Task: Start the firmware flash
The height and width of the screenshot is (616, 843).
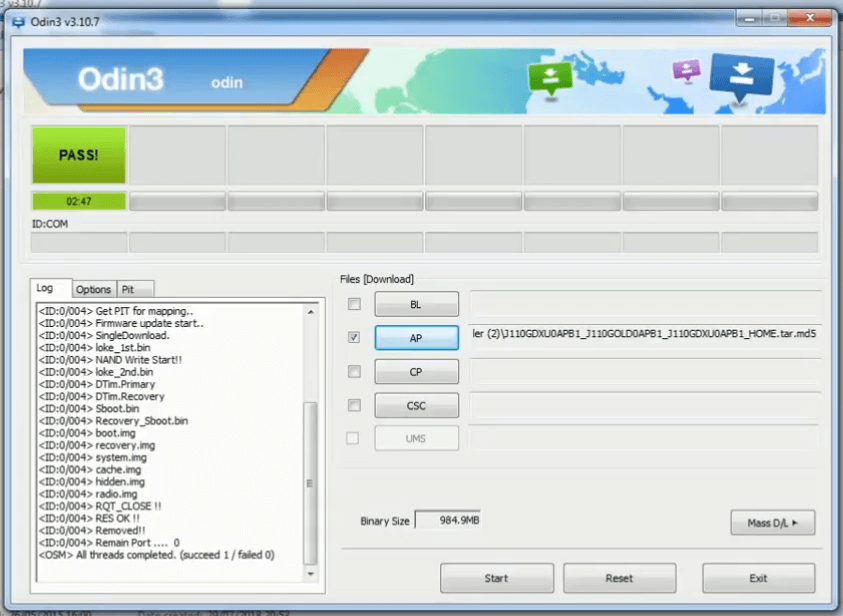Action: pos(497,578)
